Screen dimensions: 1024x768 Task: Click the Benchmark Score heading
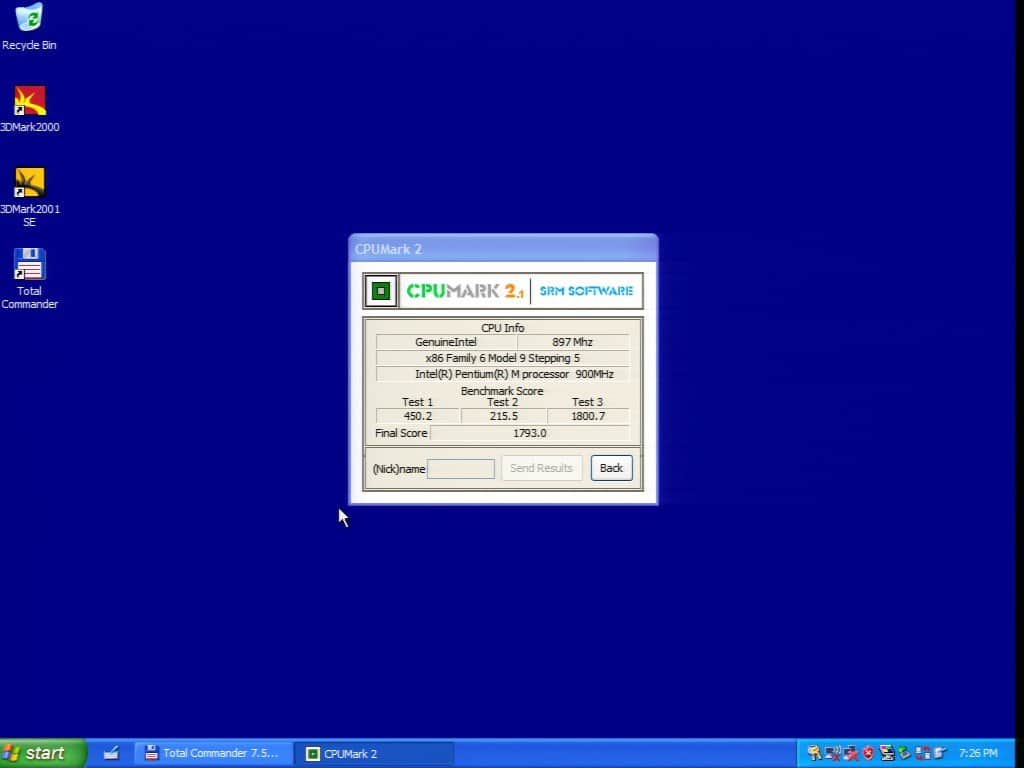coord(502,391)
